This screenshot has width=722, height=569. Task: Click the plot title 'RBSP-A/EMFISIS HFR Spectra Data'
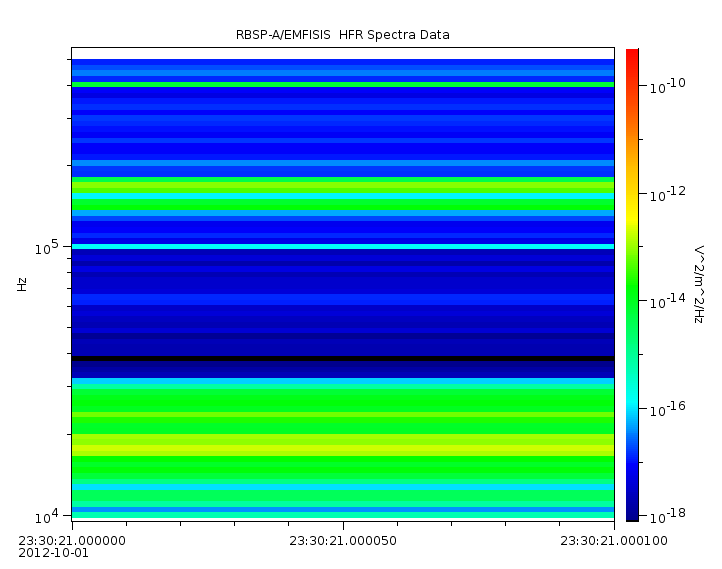pos(343,35)
